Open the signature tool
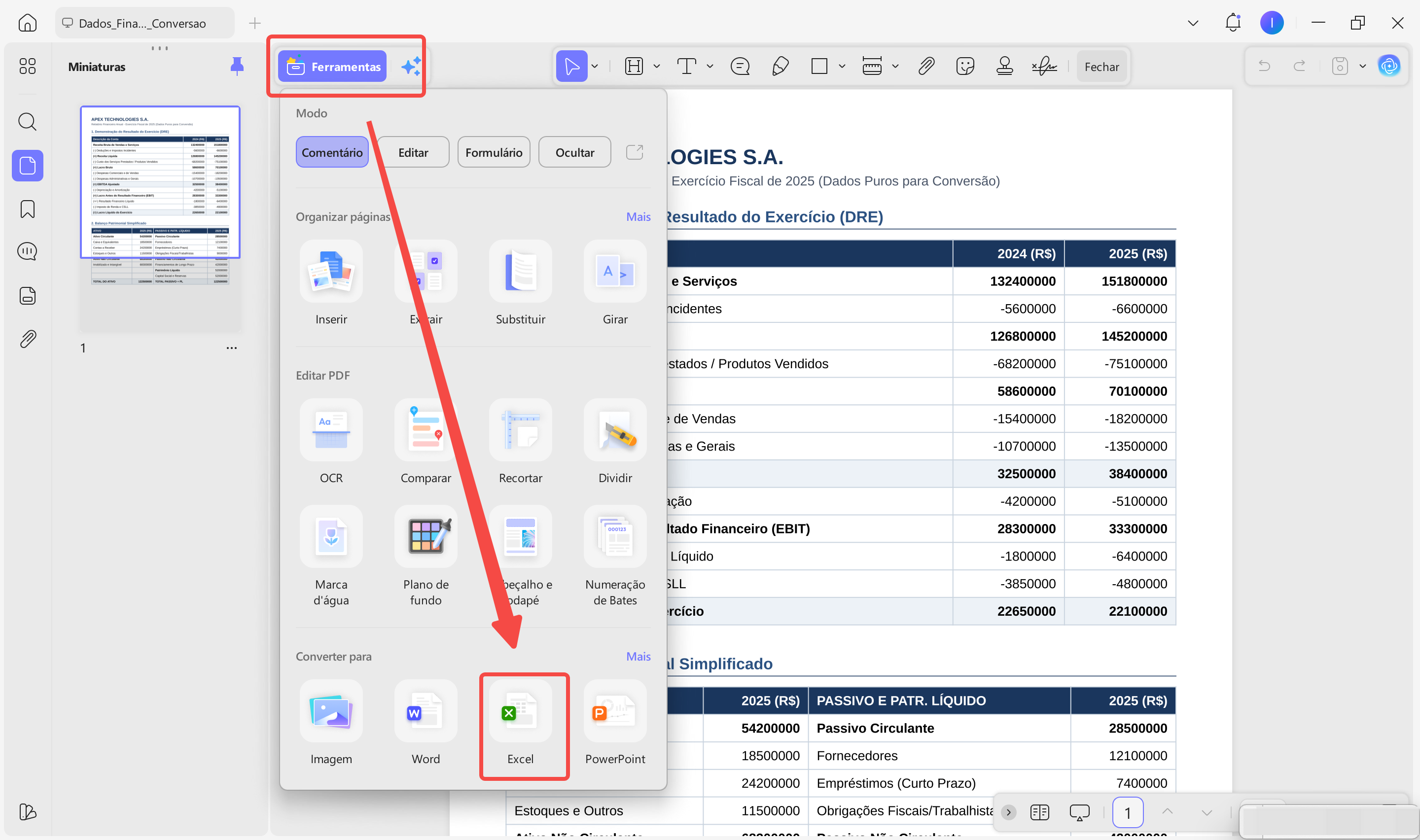This screenshot has height=840, width=1420. [1044, 66]
